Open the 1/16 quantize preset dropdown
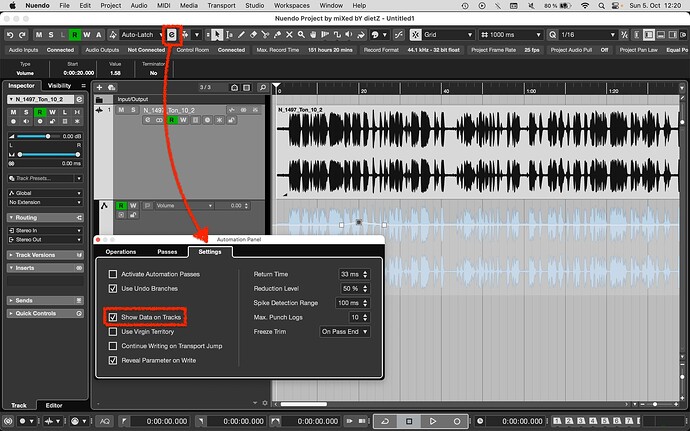 coord(588,35)
